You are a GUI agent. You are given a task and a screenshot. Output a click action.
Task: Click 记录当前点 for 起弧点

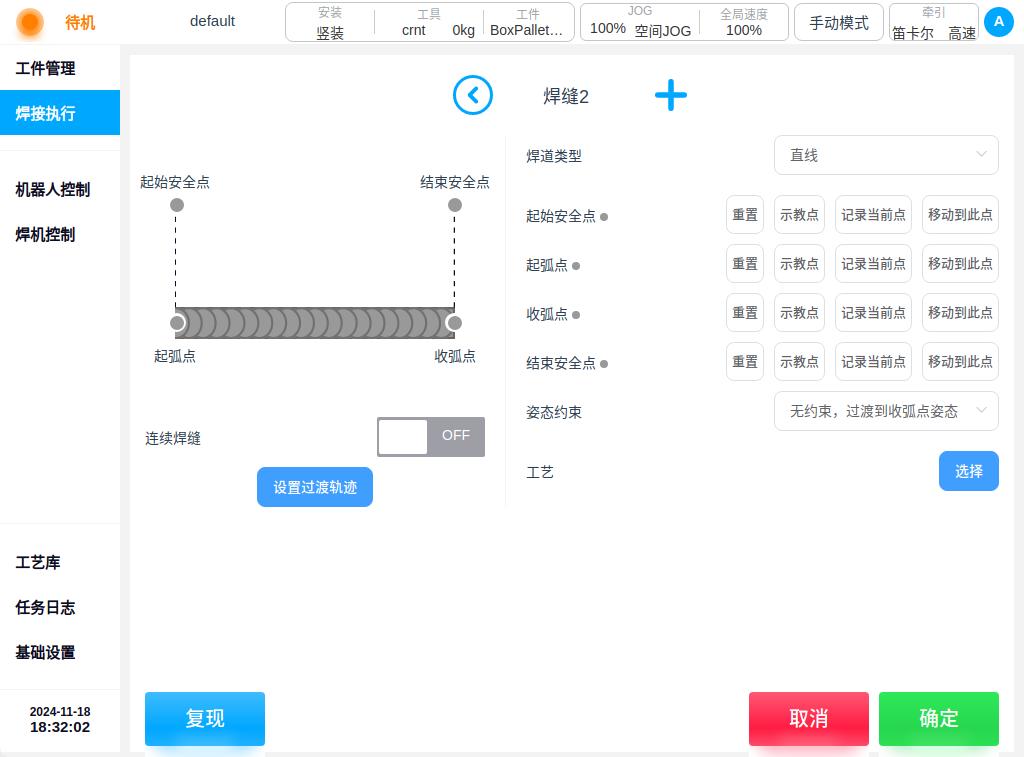coord(873,264)
